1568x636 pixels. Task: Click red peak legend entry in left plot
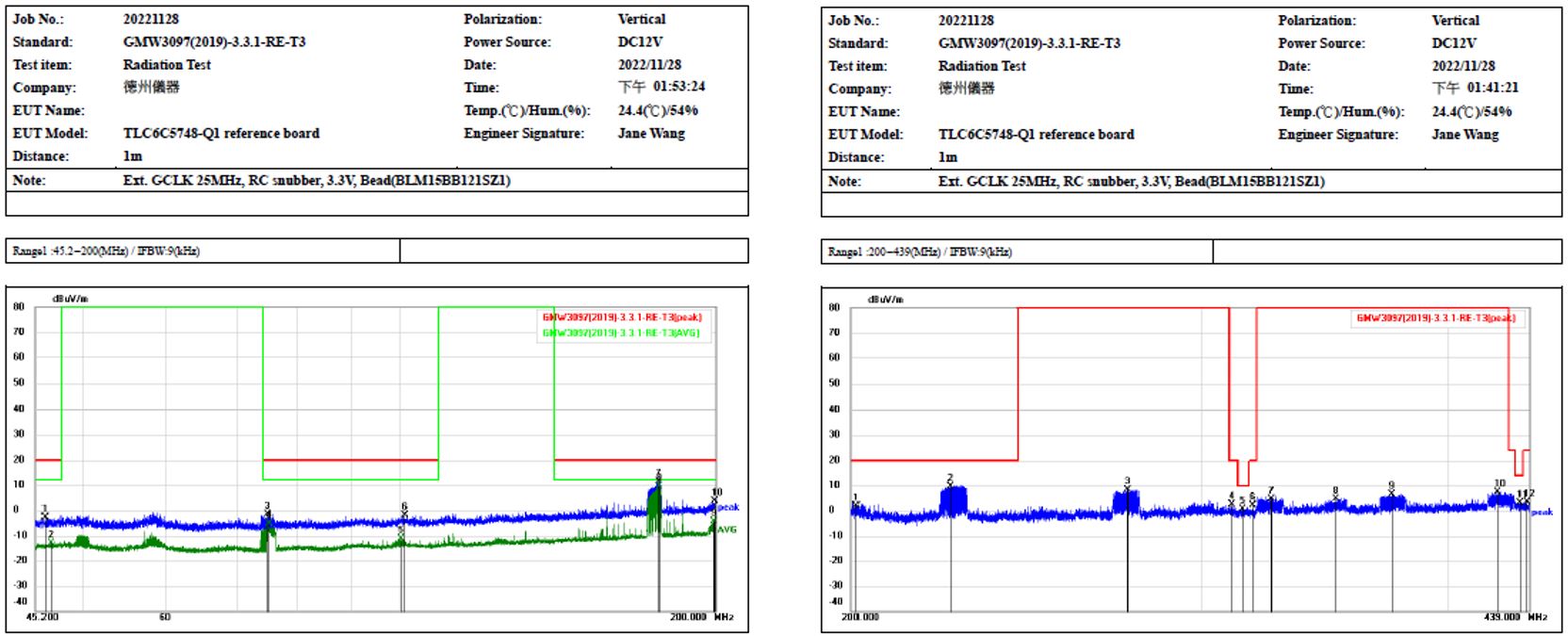click(x=622, y=318)
